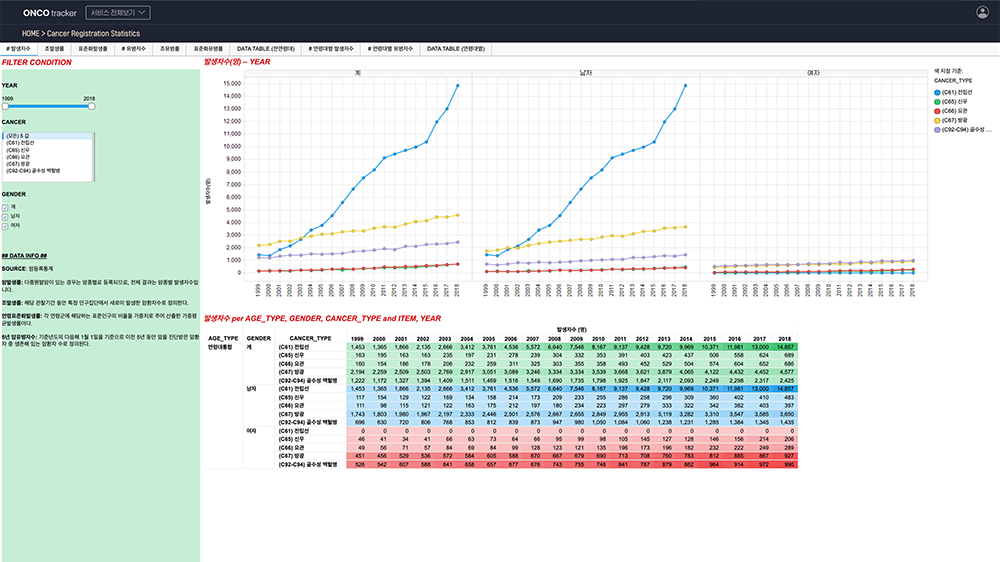Viewport: 1000px width, 562px height.
Task: Go to the # 연령대별 발생자수 tab
Action: click(330, 48)
